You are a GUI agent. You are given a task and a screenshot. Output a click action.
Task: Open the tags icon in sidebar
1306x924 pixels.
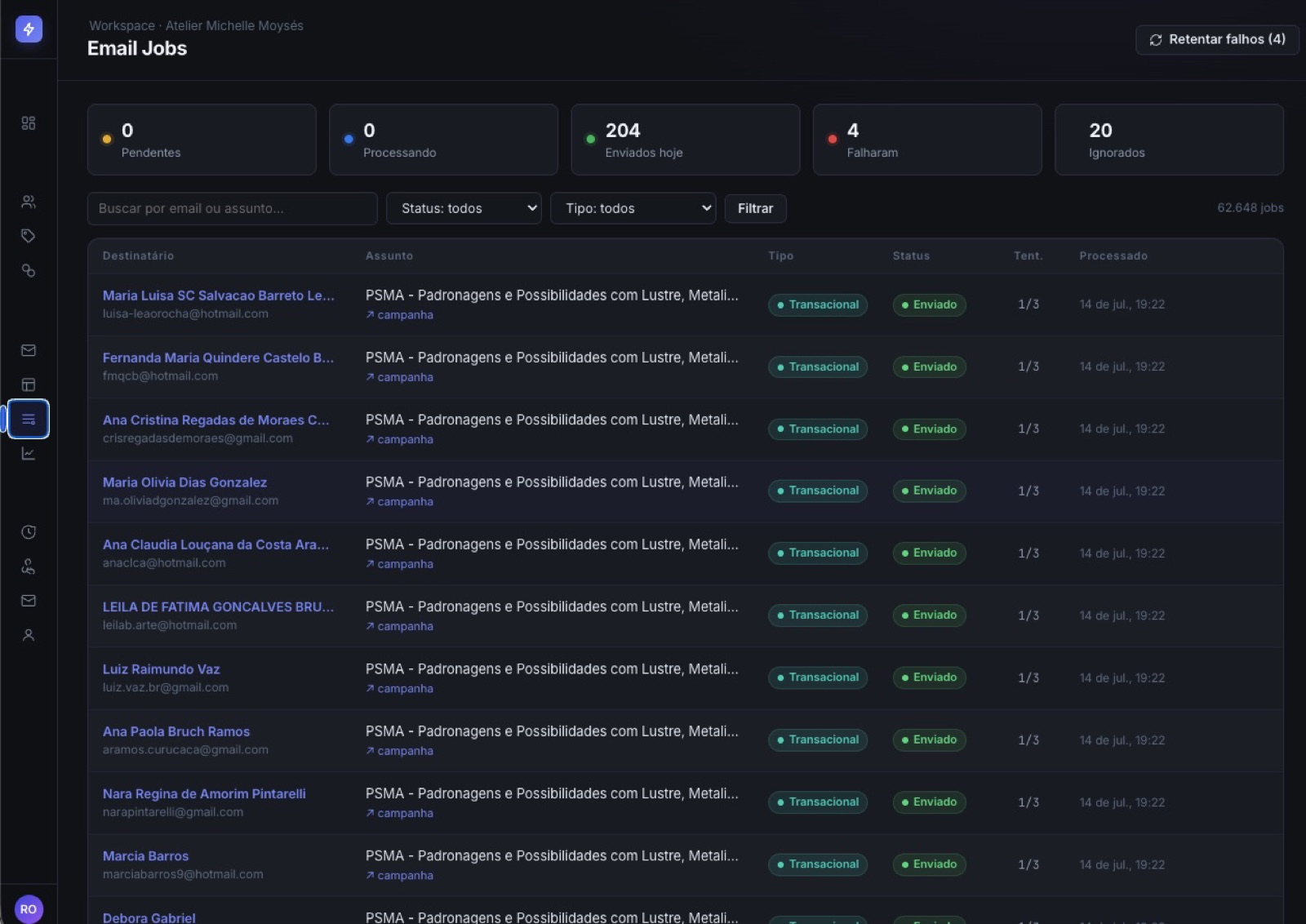tap(29, 236)
